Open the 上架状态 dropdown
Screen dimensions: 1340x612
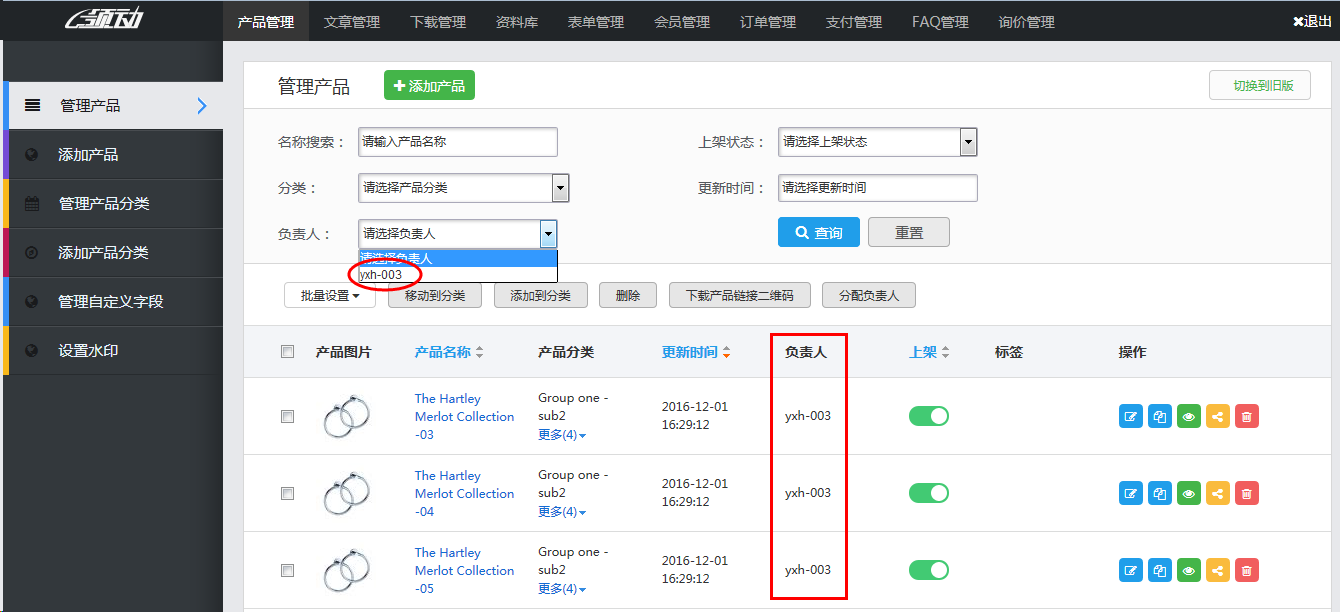[877, 142]
